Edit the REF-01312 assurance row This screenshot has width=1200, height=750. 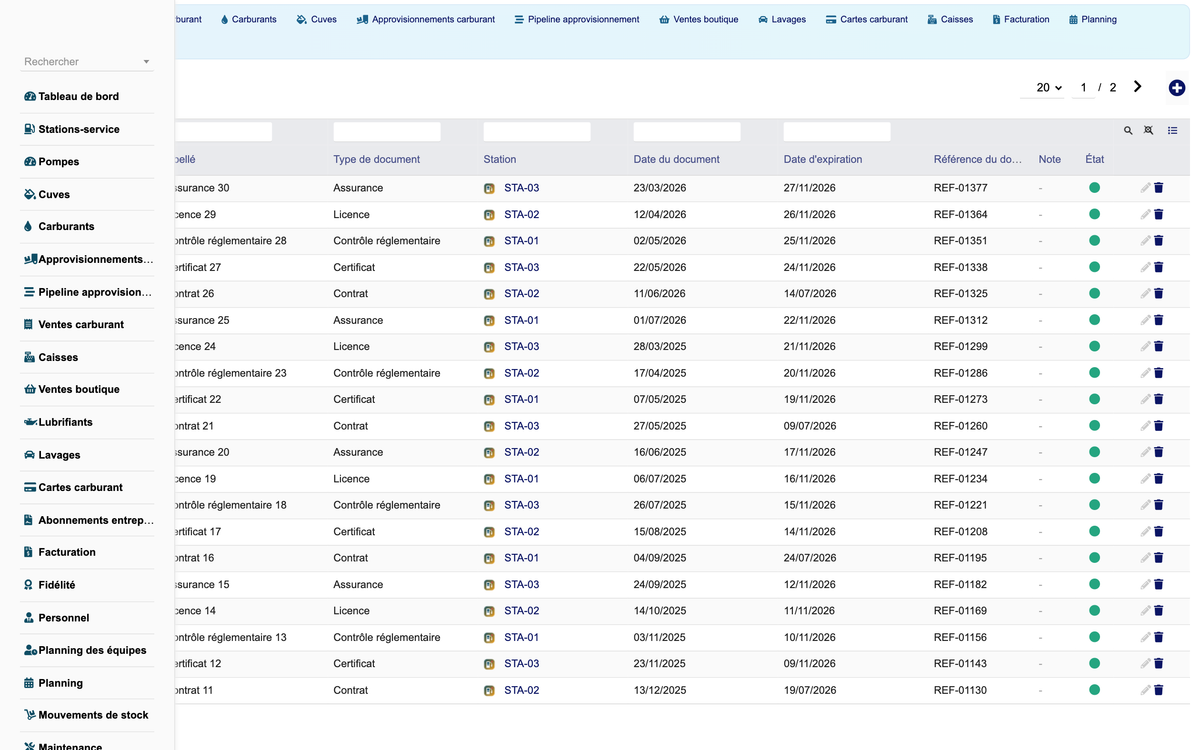1145,320
